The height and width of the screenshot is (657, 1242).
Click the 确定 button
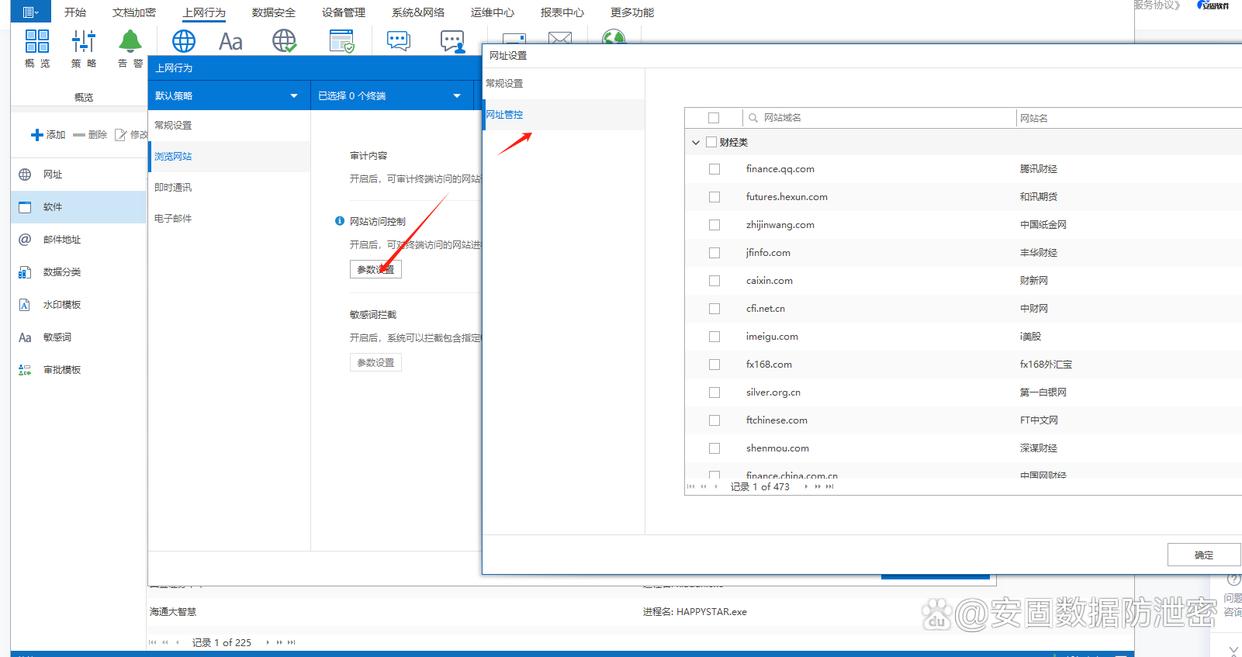click(1203, 555)
